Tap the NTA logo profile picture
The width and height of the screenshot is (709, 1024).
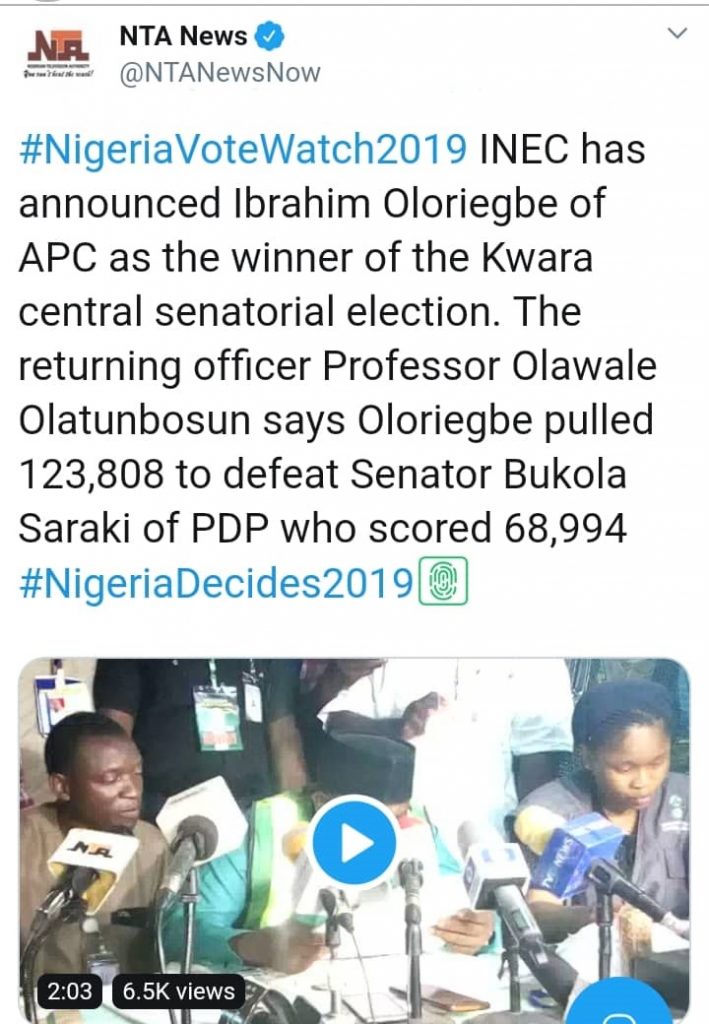[56, 53]
